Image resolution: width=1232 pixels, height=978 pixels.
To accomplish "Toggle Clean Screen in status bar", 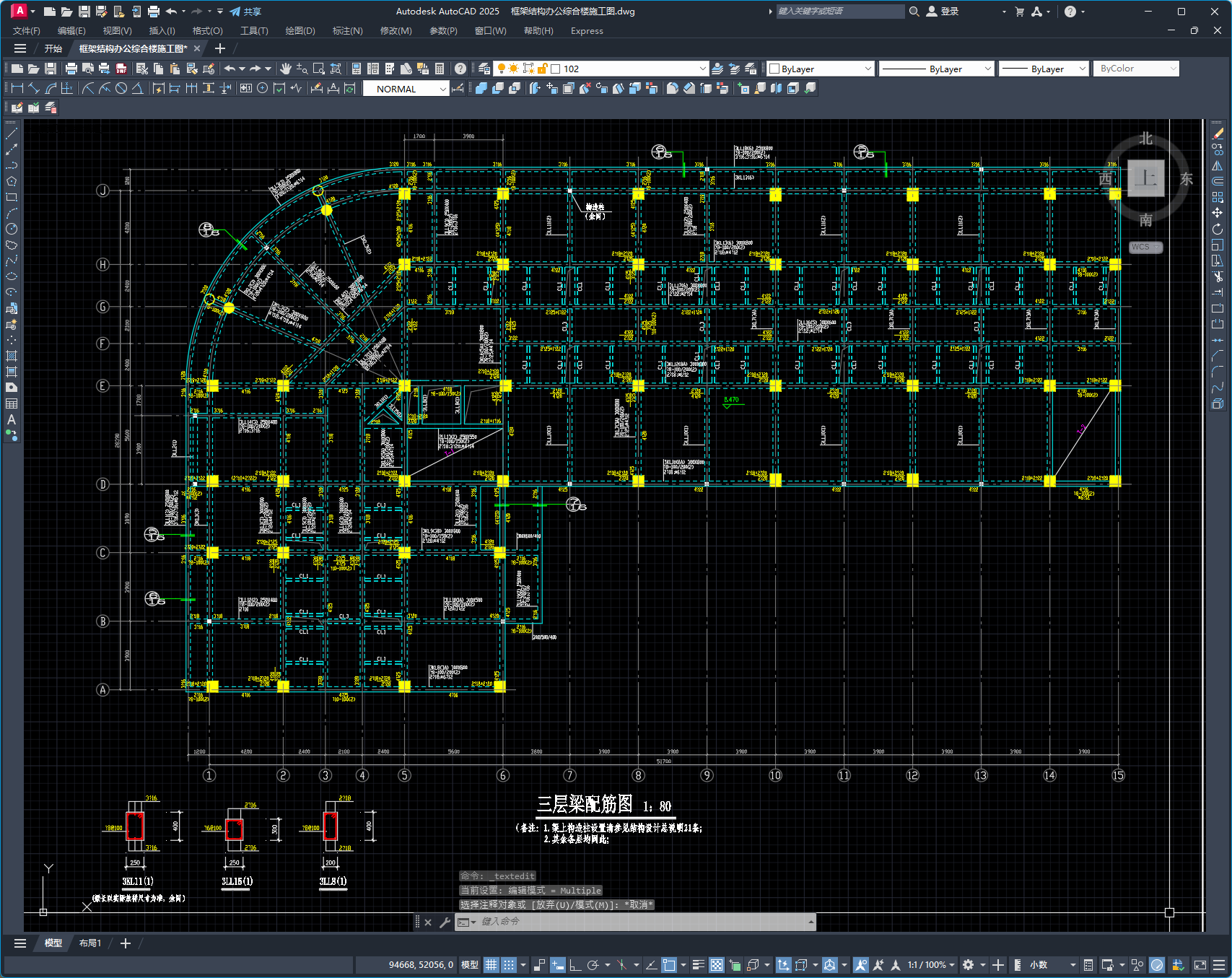I will (1200, 965).
